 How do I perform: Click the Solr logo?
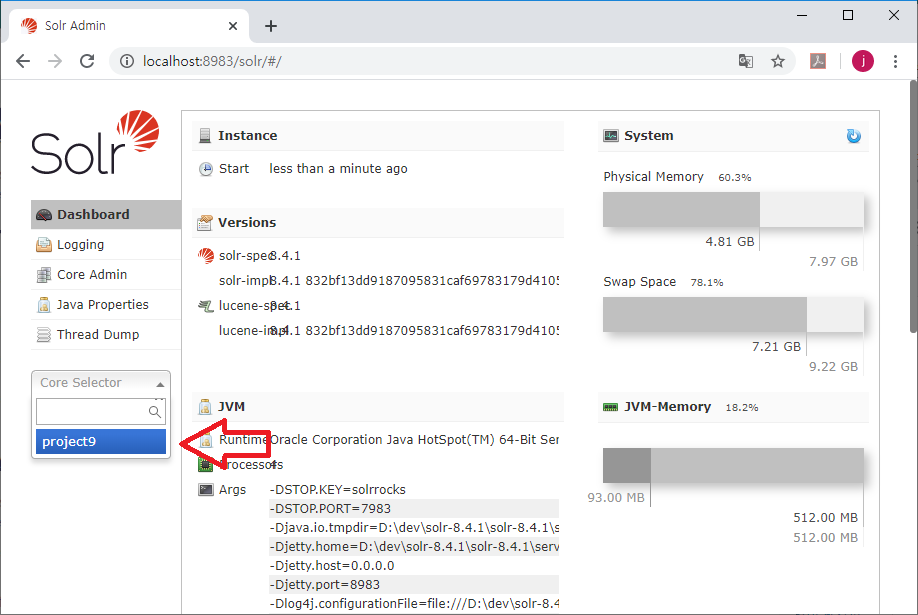[x=95, y=142]
